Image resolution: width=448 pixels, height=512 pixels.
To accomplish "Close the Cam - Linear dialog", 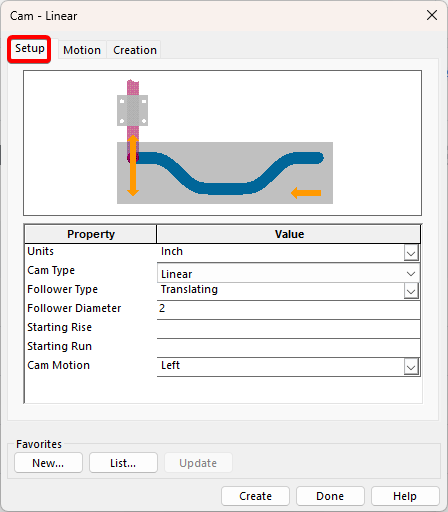I will (432, 15).
